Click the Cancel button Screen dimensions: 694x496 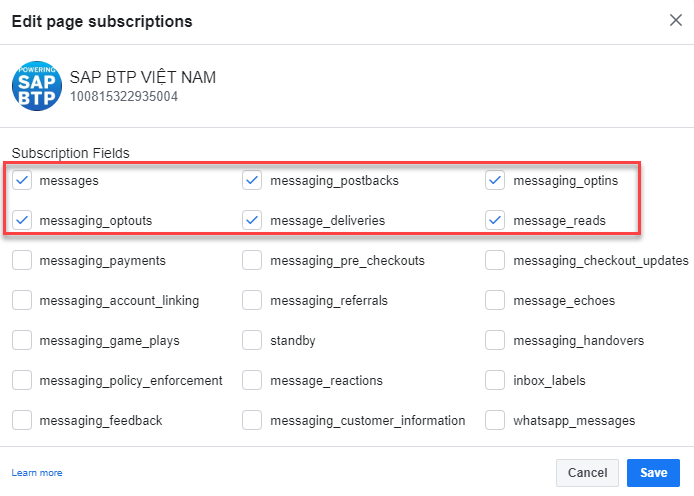coord(587,473)
